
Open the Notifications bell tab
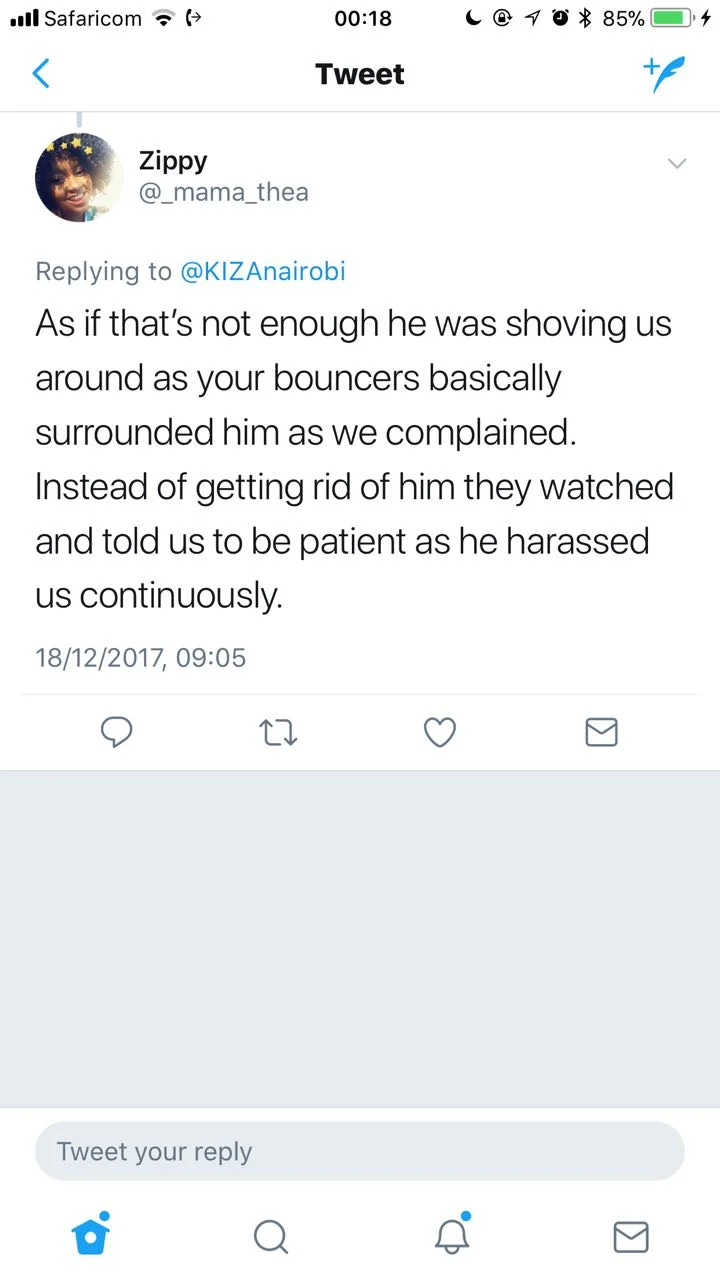coord(451,1236)
